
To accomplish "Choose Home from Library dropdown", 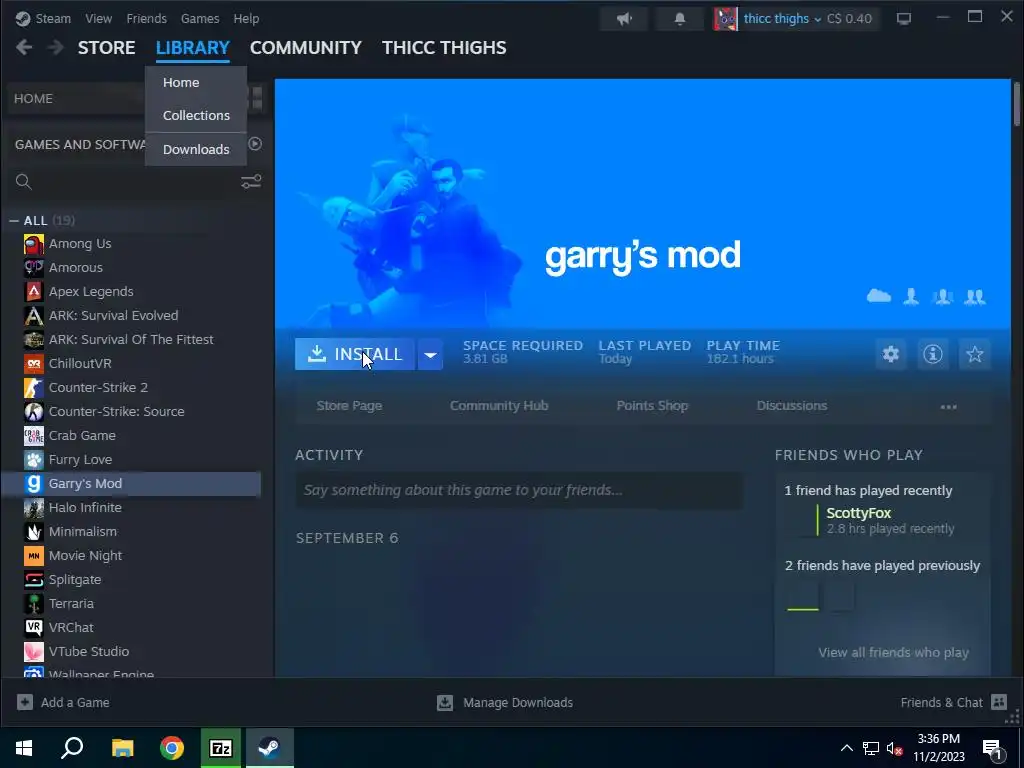I will tap(196, 82).
